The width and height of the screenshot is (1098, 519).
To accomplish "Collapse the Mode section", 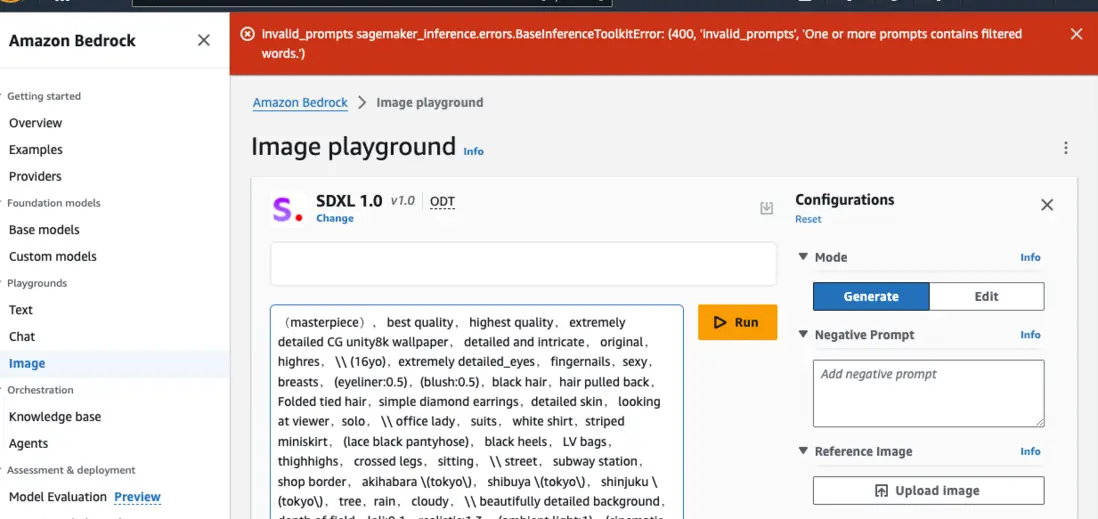I will 803,257.
